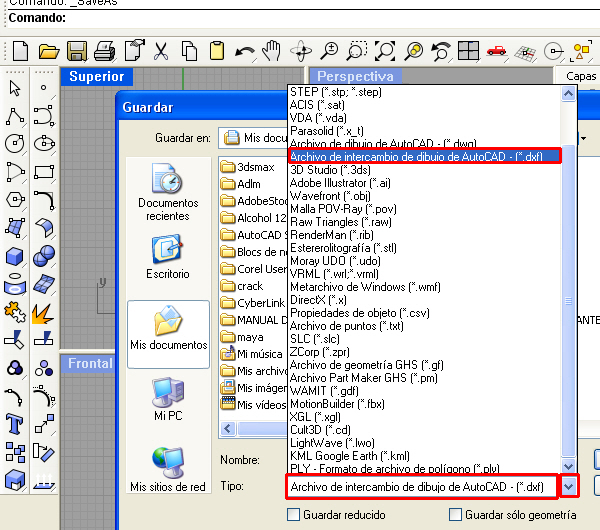
Task: Activate the Superior viewport title
Action: pos(96,77)
